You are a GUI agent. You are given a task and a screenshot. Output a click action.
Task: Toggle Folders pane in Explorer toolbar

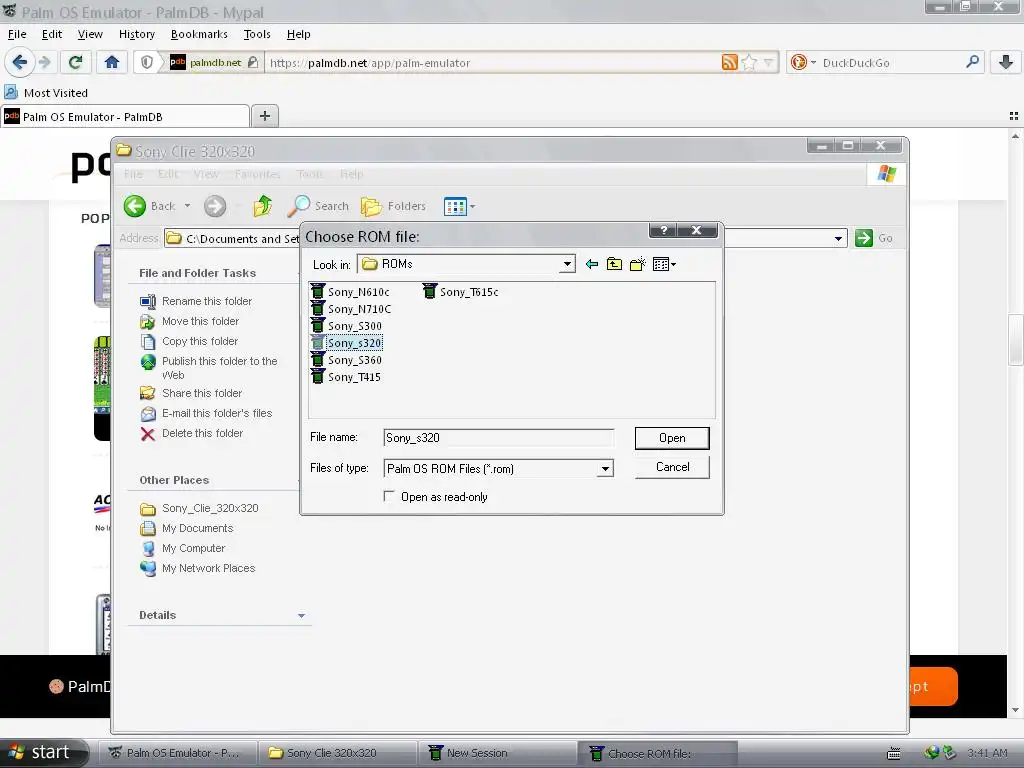pyautogui.click(x=393, y=206)
